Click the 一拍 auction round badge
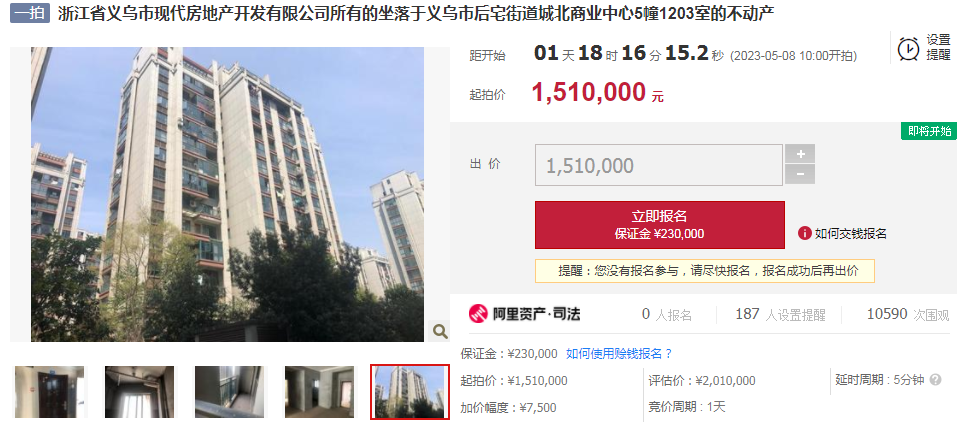The image size is (957, 437). tap(29, 13)
